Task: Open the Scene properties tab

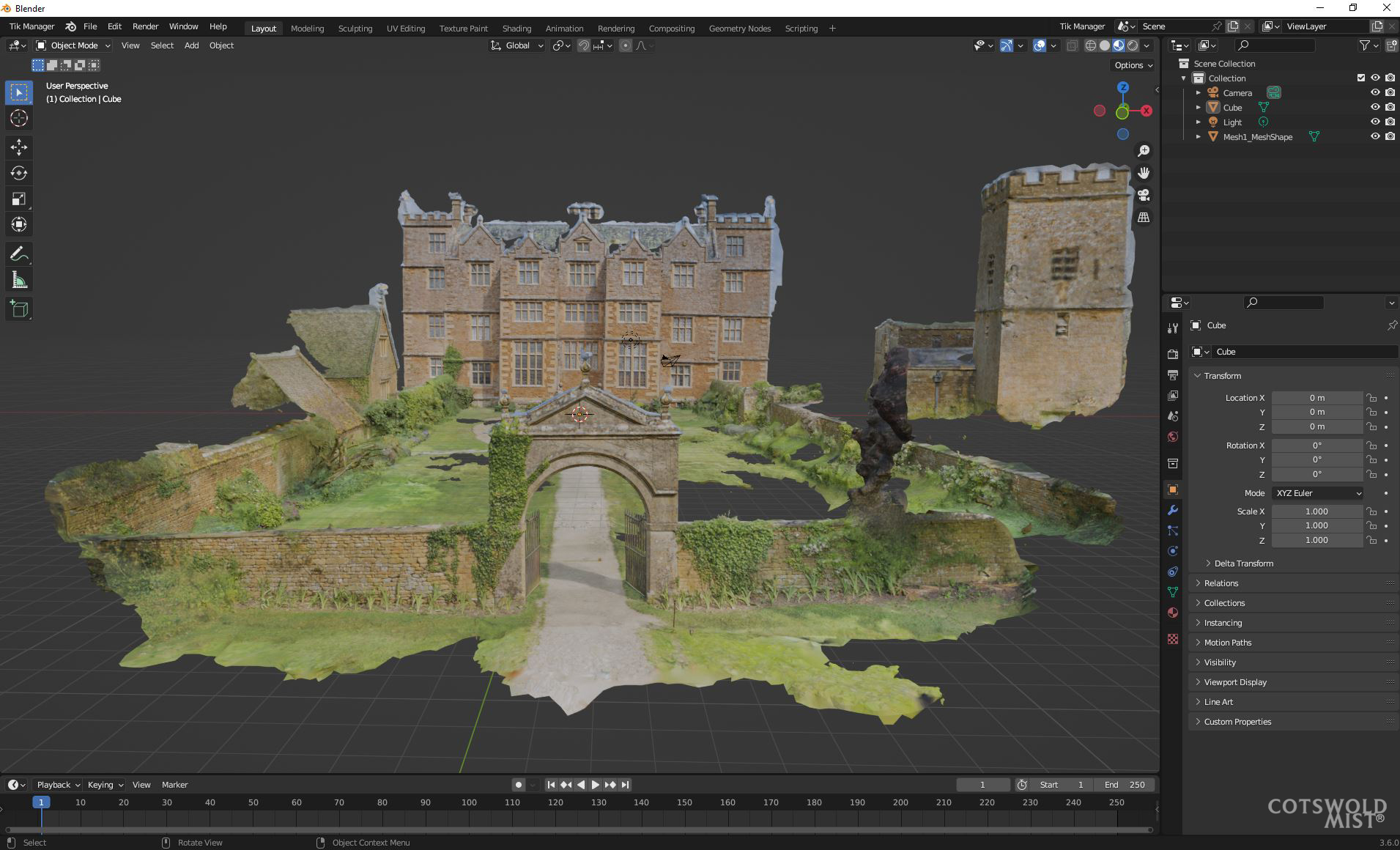Action: coord(1173,416)
